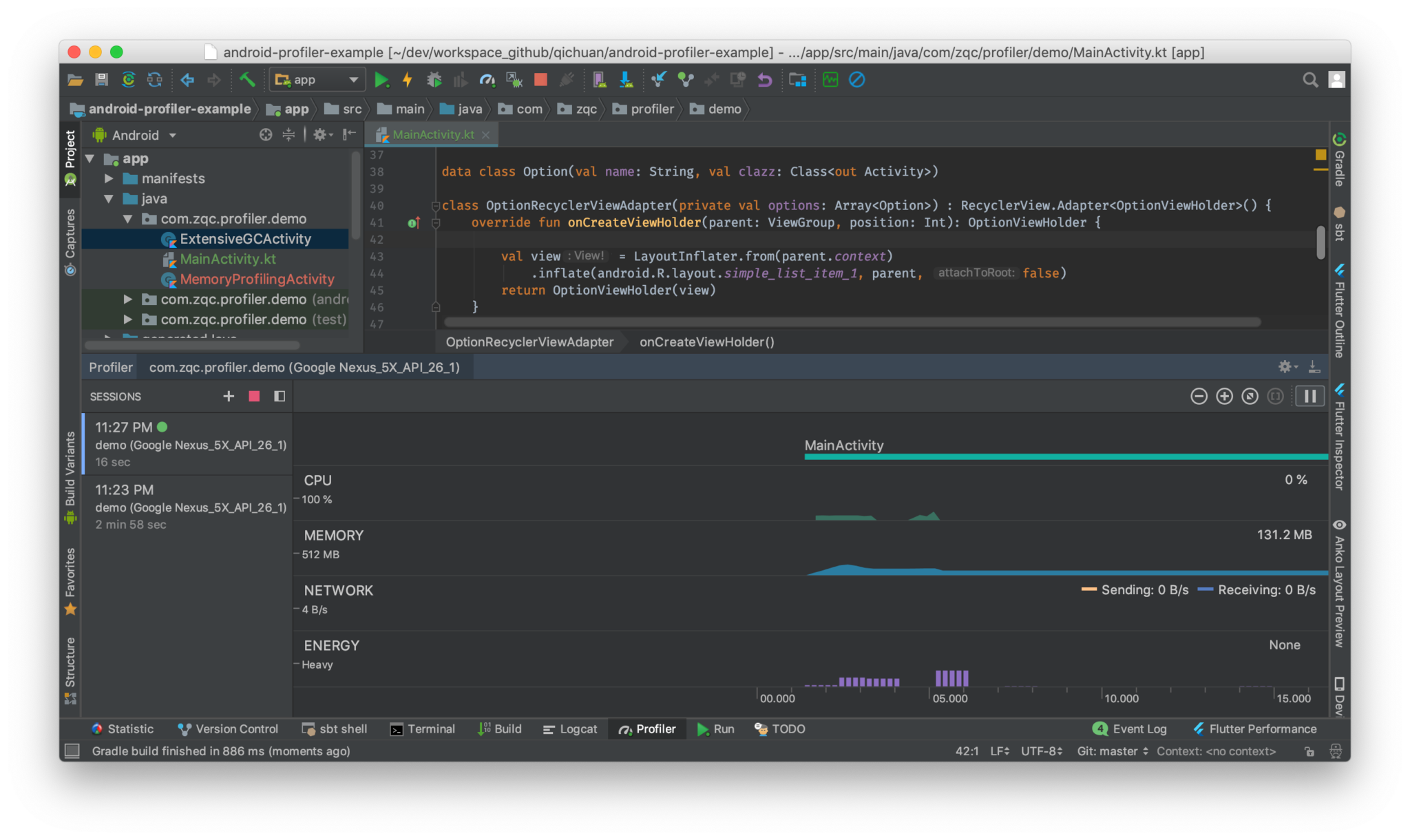Screen dimensions: 1410x840
Task: Click Apply Changes lightning icon
Action: [x=408, y=80]
